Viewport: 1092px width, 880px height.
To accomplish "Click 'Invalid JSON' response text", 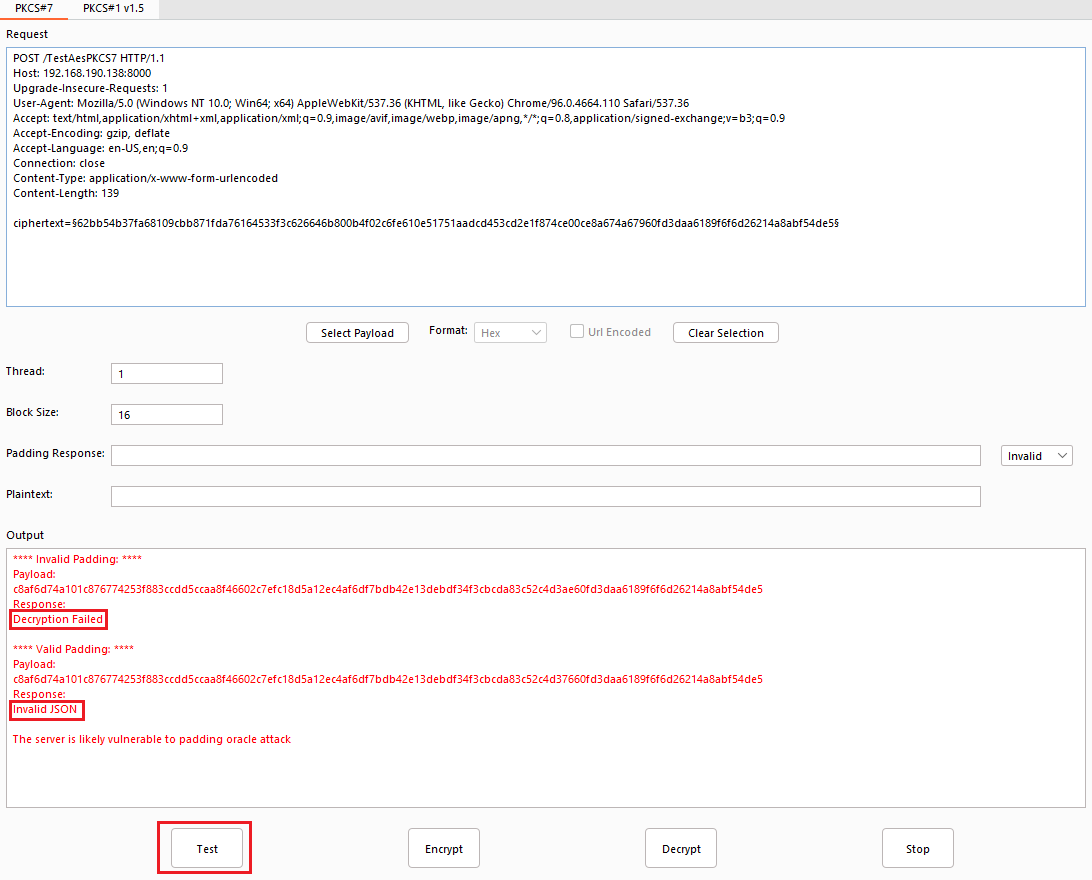I will click(x=45, y=709).
